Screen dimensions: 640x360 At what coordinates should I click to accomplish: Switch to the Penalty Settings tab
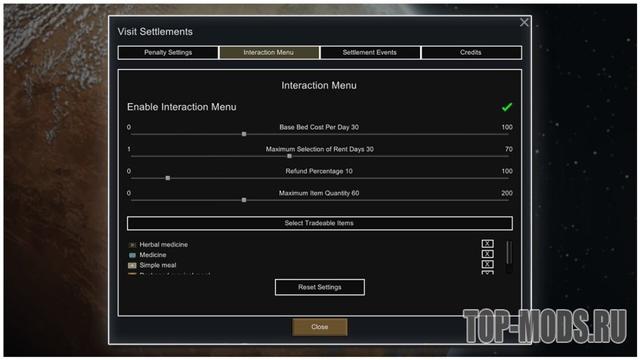(x=168, y=53)
